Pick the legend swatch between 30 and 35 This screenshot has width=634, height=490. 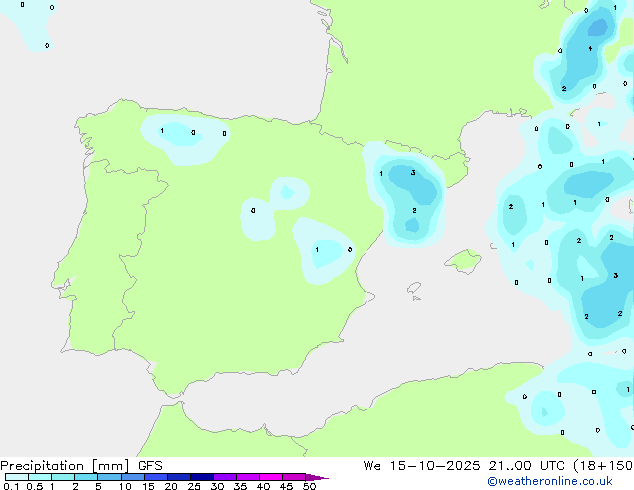[225, 477]
